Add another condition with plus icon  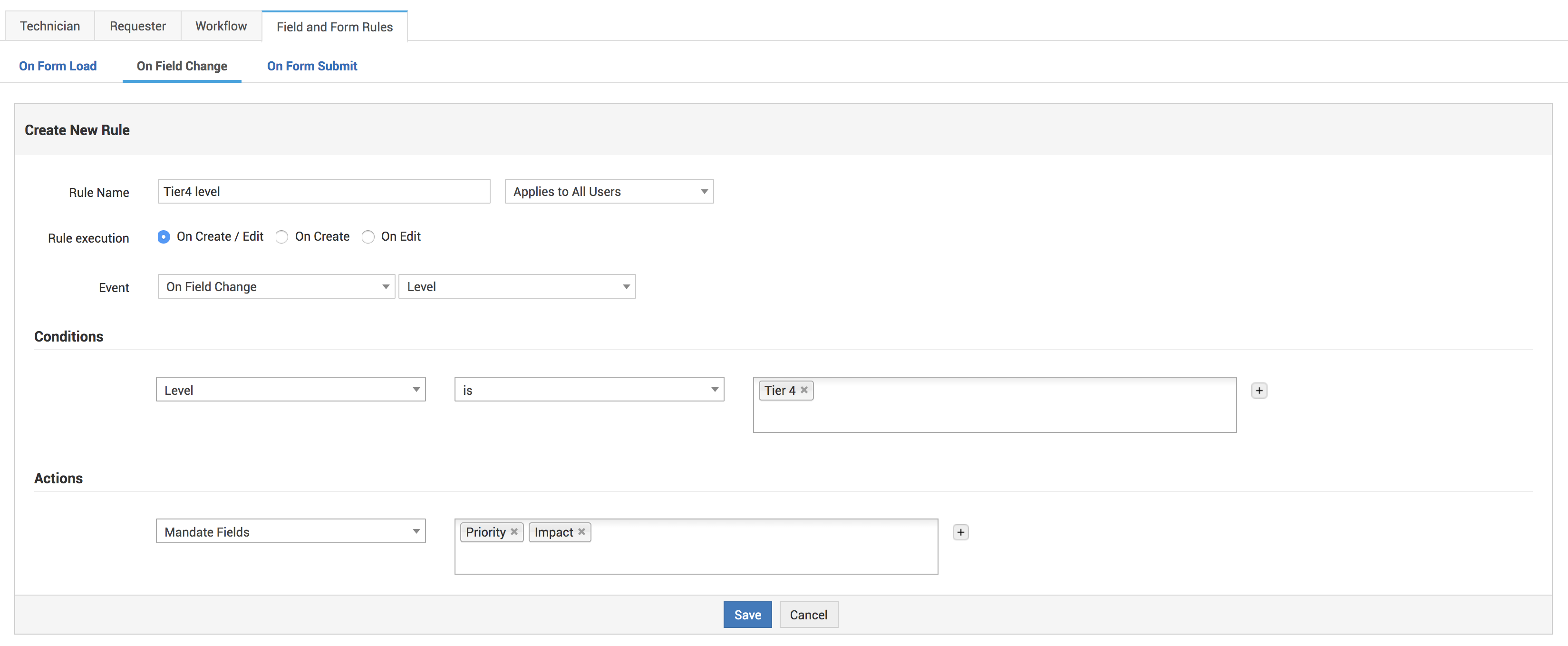click(x=1259, y=391)
